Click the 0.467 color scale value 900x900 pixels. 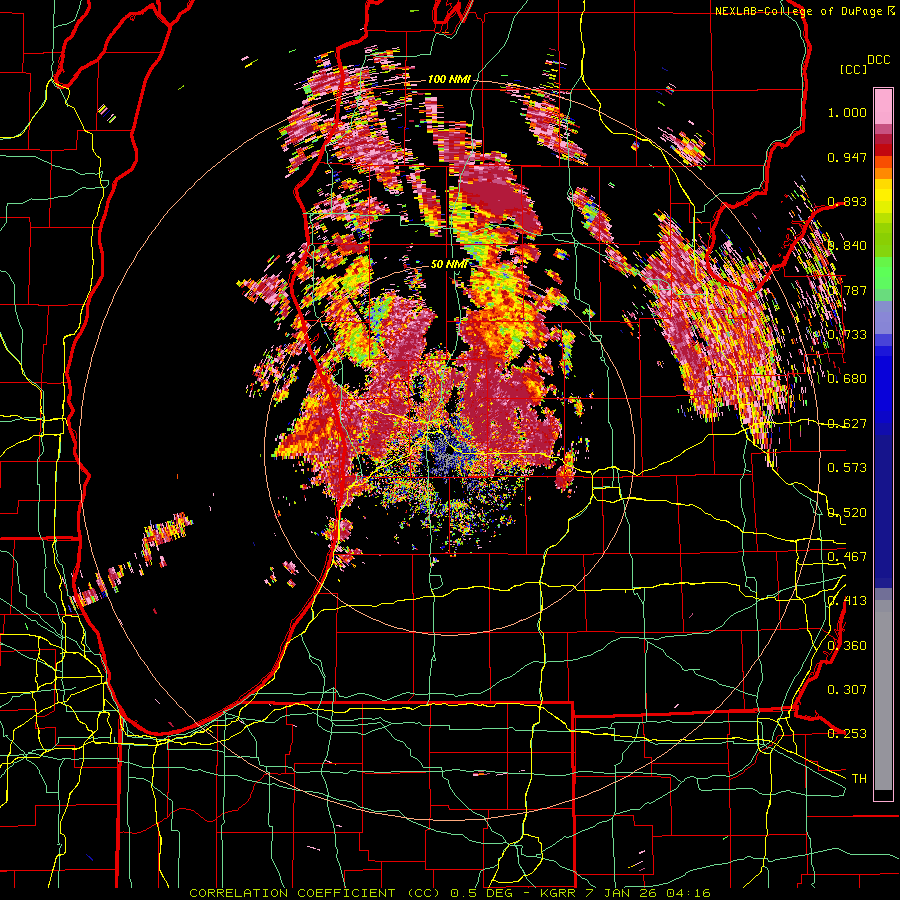(x=847, y=557)
